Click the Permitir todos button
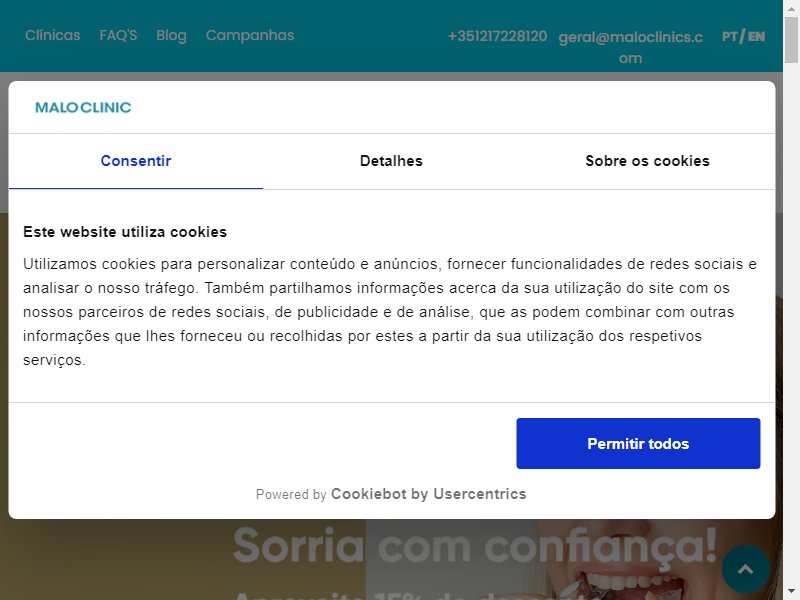This screenshot has width=800, height=600. [638, 443]
